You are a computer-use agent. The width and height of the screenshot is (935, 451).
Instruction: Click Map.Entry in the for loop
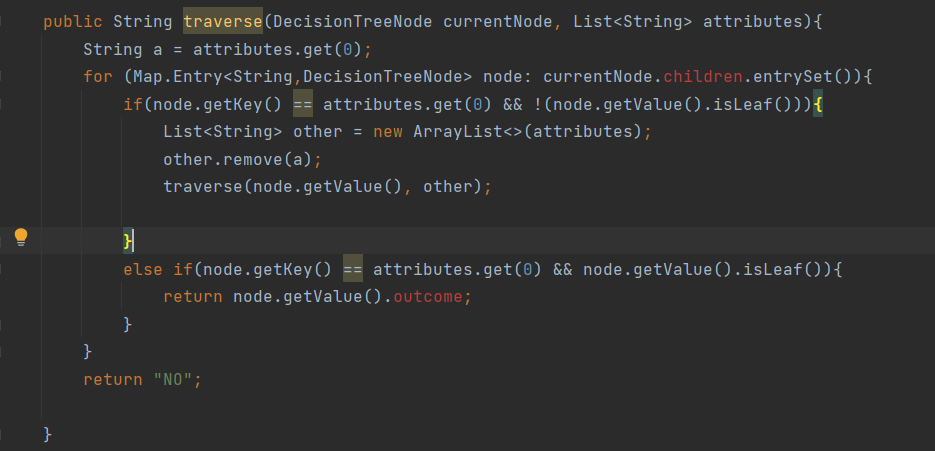click(178, 76)
